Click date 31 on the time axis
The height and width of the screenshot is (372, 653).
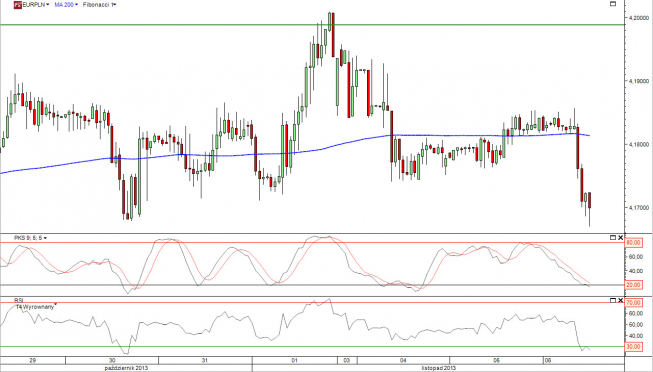pyautogui.click(x=205, y=360)
